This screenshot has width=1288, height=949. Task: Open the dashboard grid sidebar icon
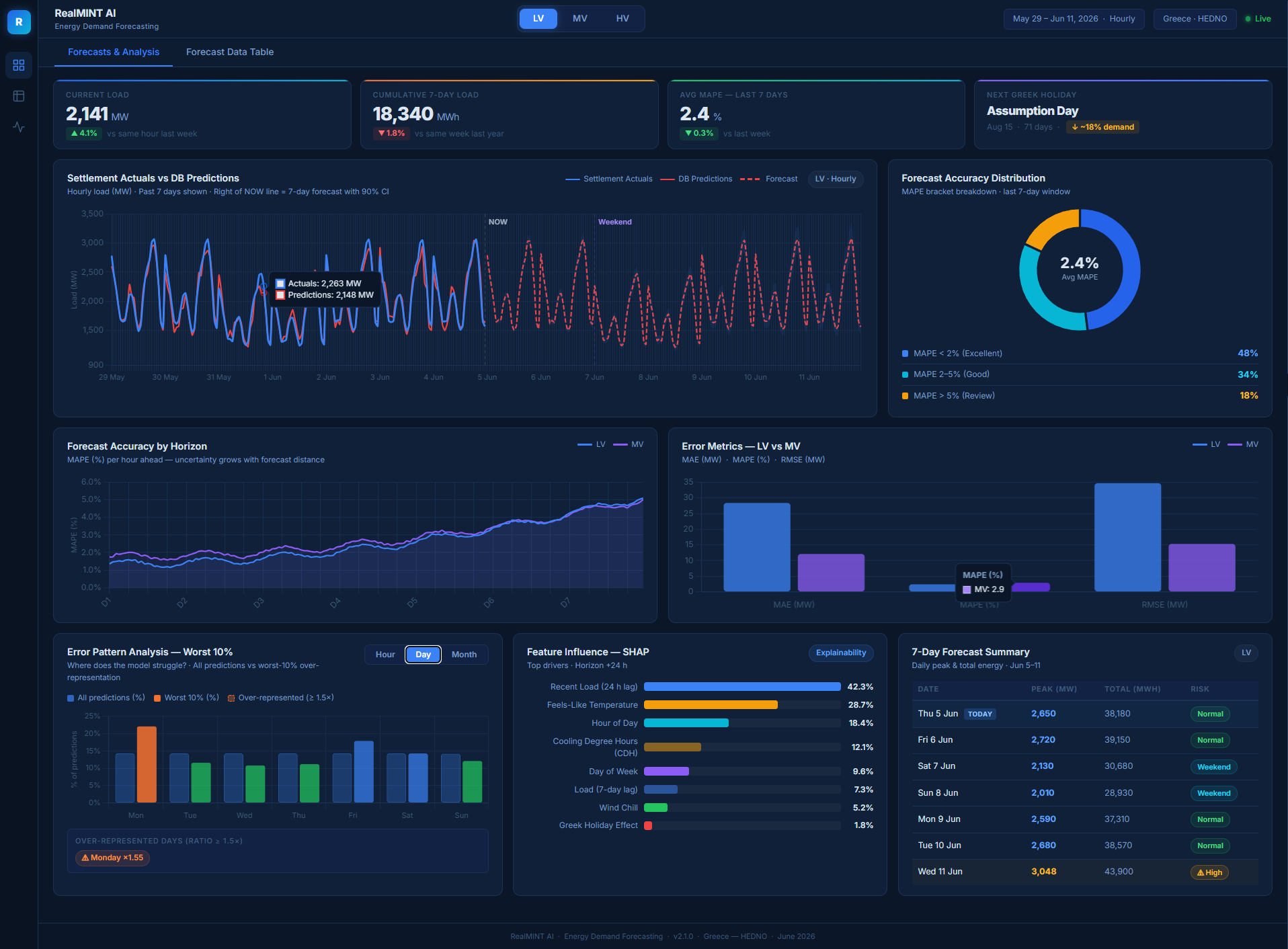(x=19, y=65)
